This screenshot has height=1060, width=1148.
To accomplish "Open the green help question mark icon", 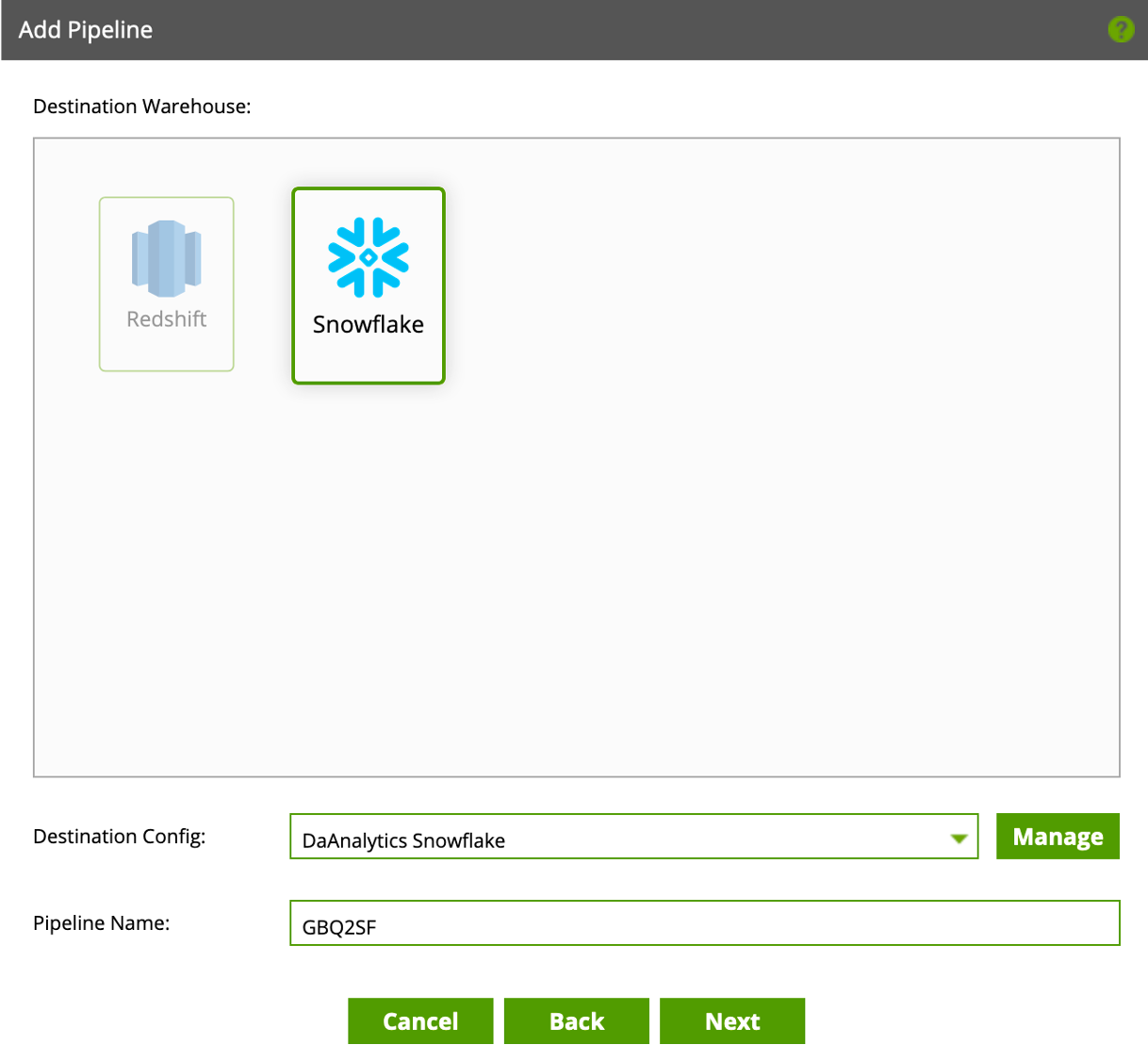I will coord(1121,29).
